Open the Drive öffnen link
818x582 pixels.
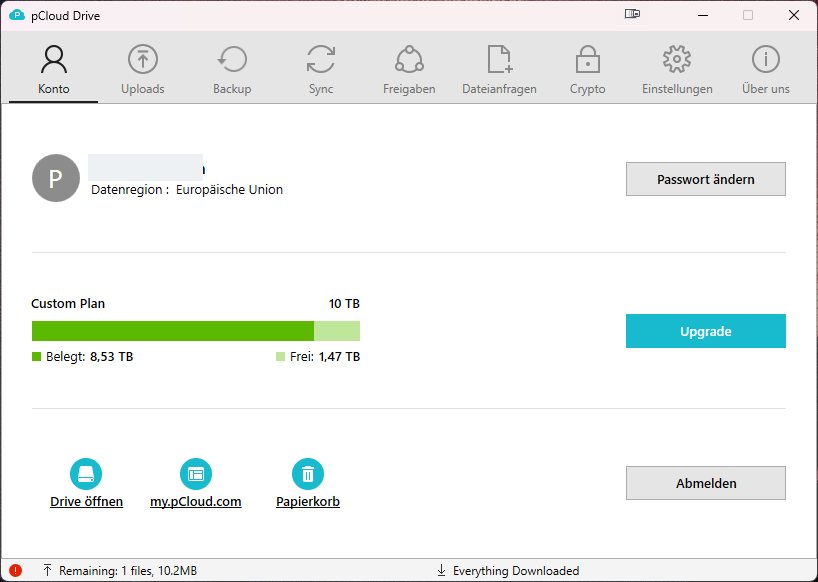pos(87,501)
